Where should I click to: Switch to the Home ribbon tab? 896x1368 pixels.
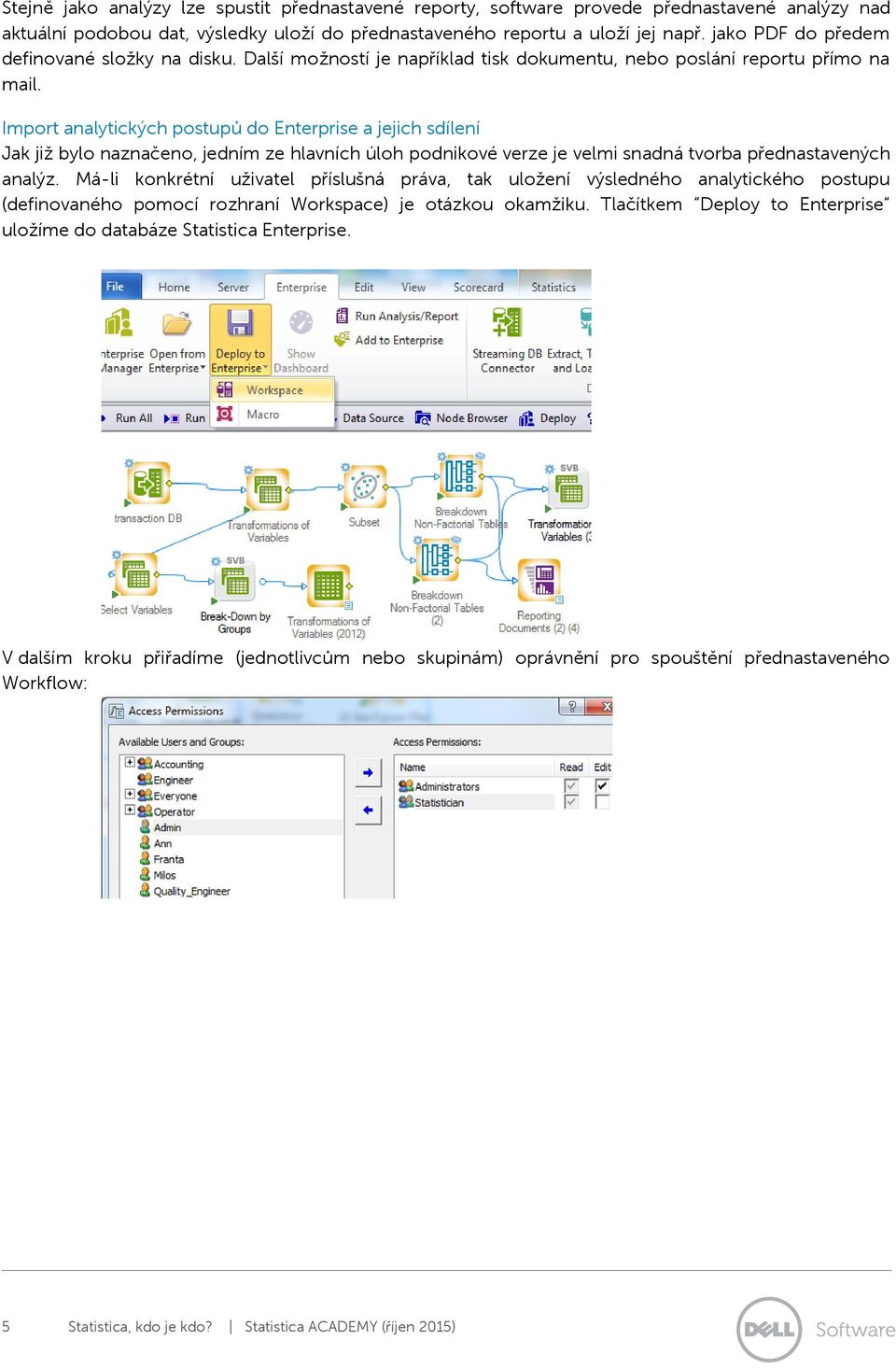click(x=174, y=288)
